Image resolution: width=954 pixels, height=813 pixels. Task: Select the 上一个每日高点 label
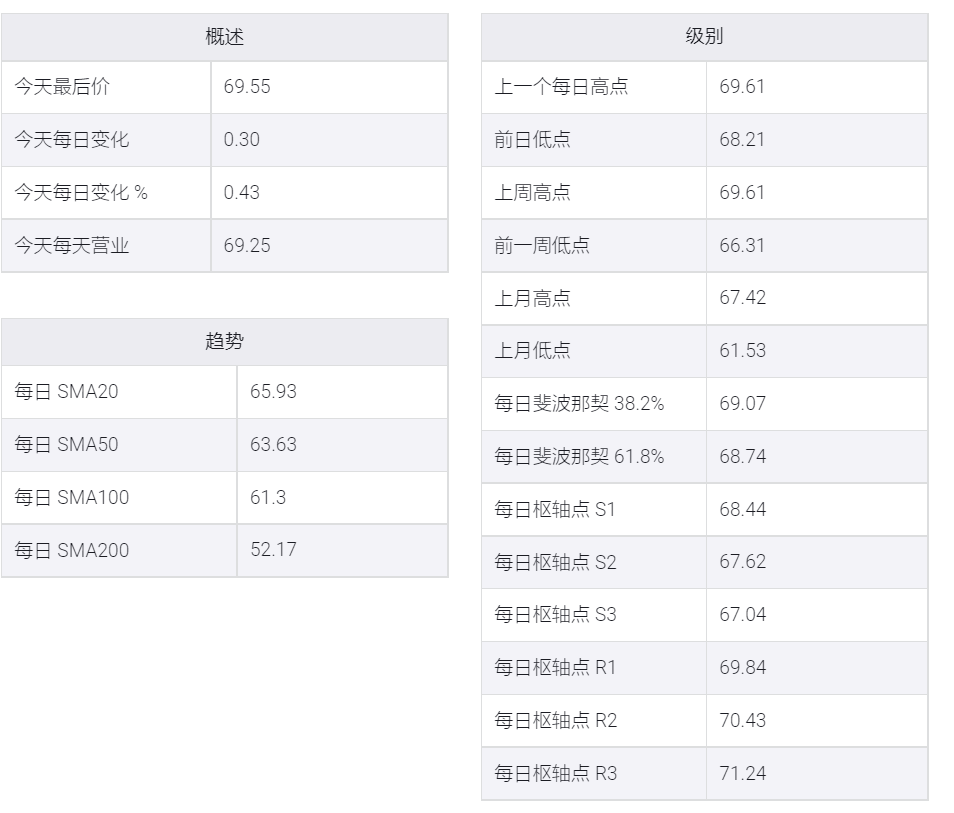(561, 86)
